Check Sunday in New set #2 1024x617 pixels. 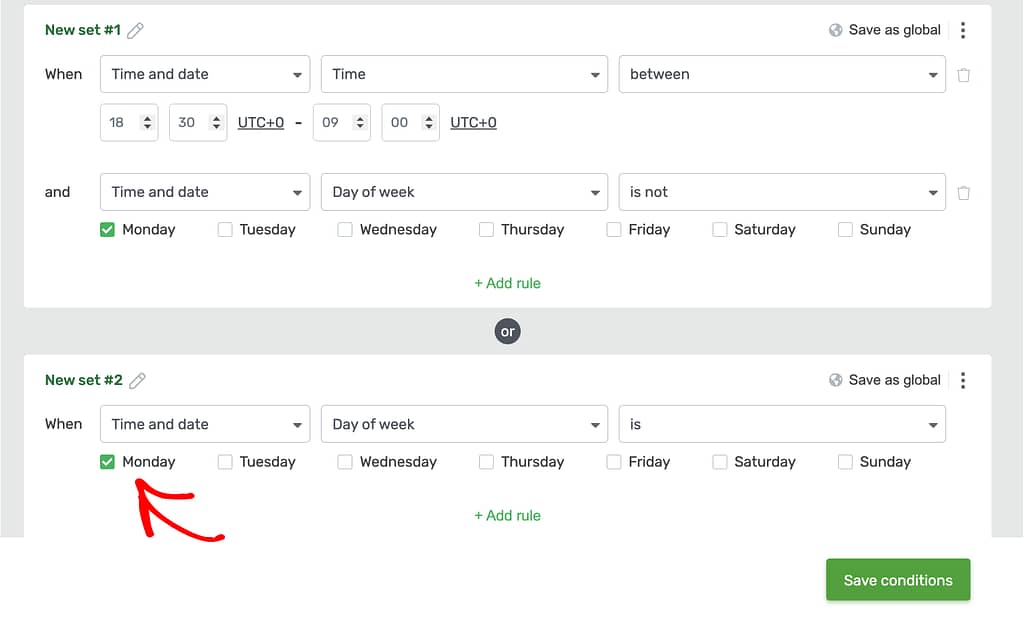click(x=846, y=462)
